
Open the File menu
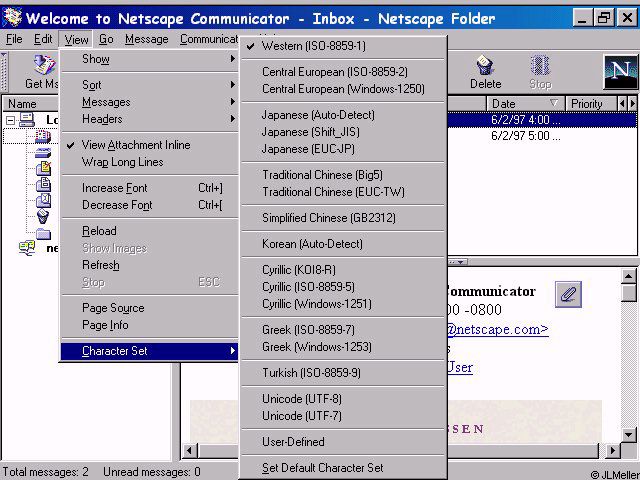pos(14,39)
